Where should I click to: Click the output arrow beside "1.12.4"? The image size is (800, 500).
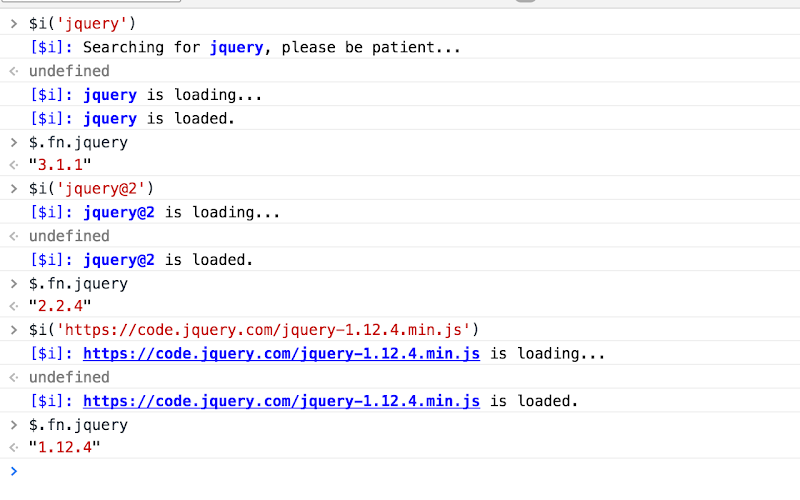coord(14,447)
